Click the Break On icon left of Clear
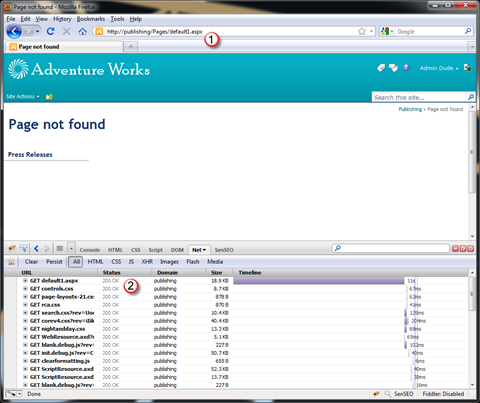 (11, 262)
